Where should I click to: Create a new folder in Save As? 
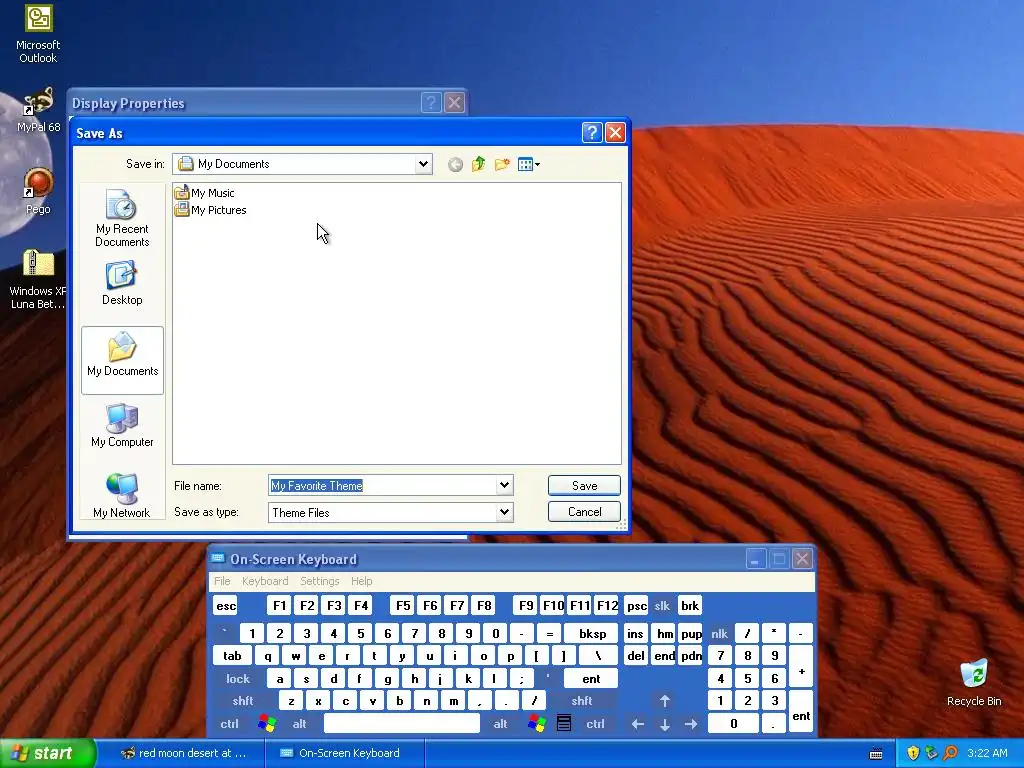(x=502, y=164)
